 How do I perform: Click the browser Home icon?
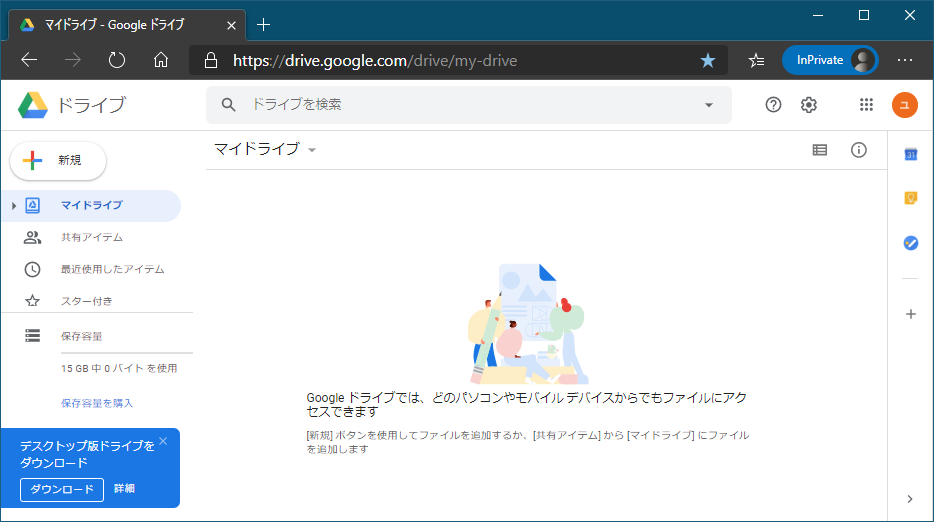tap(161, 60)
